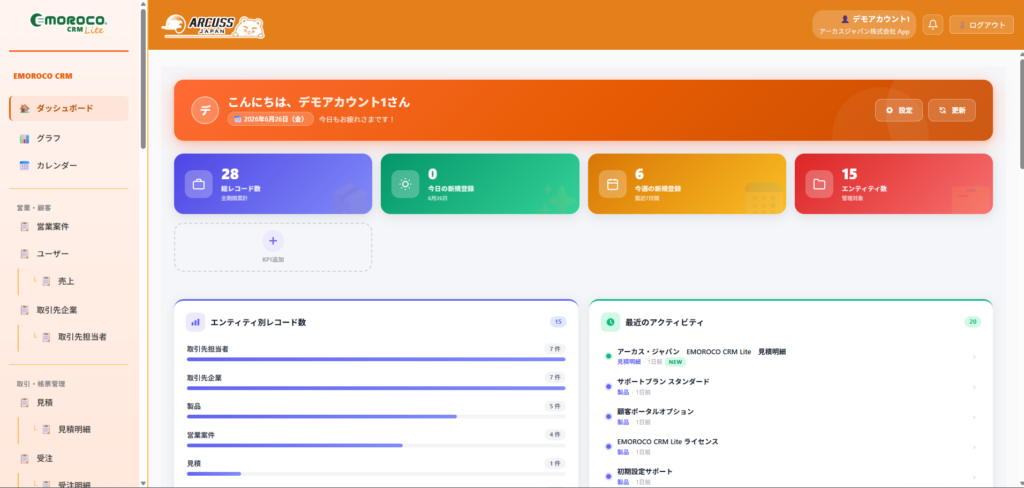
Task: Expand the 顧客ポータルオプション activity chevron
Action: (x=974, y=417)
